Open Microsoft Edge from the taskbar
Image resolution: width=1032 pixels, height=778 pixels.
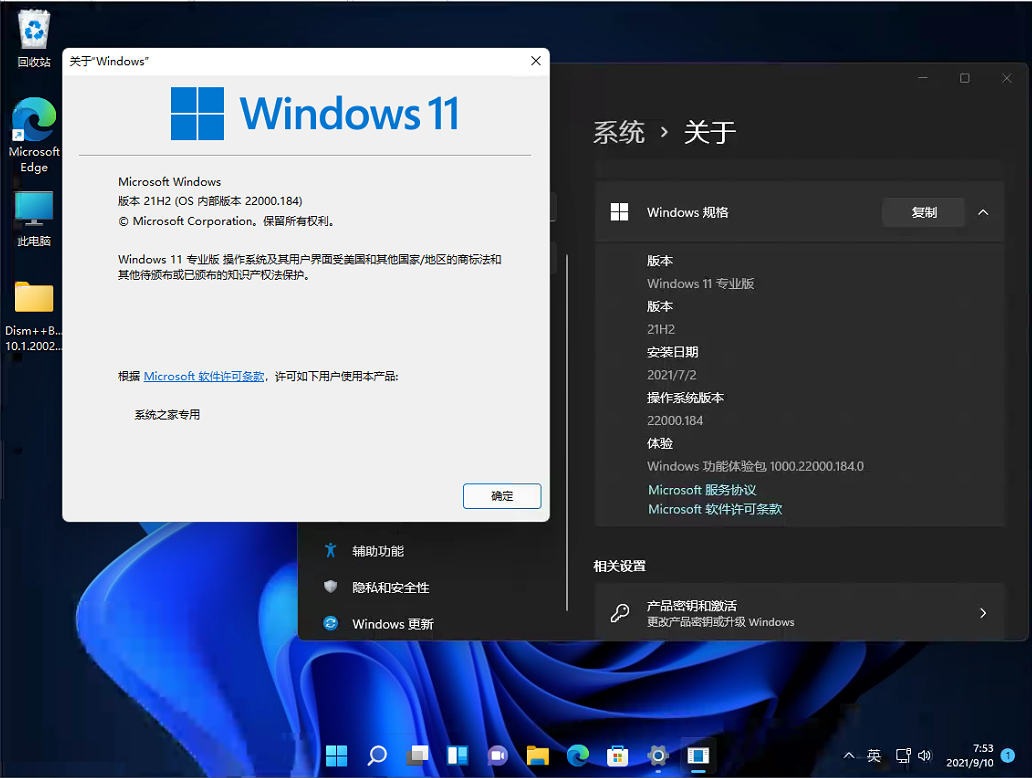[577, 756]
